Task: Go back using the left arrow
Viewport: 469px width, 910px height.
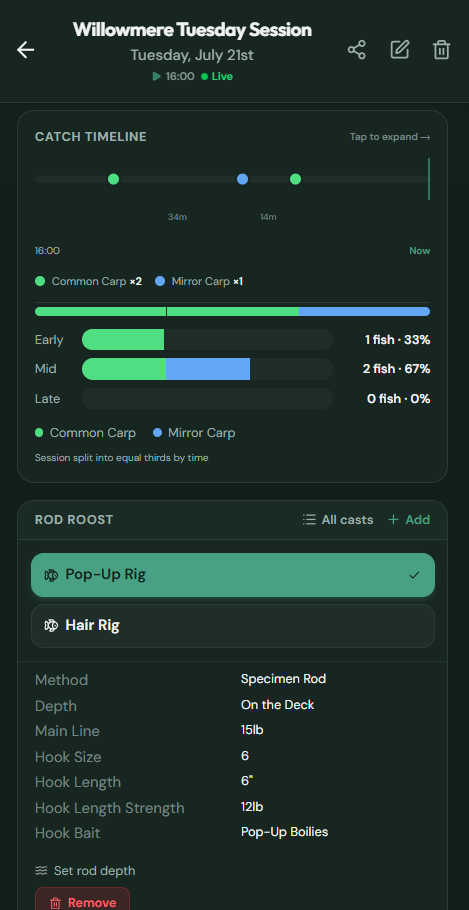Action: point(26,50)
